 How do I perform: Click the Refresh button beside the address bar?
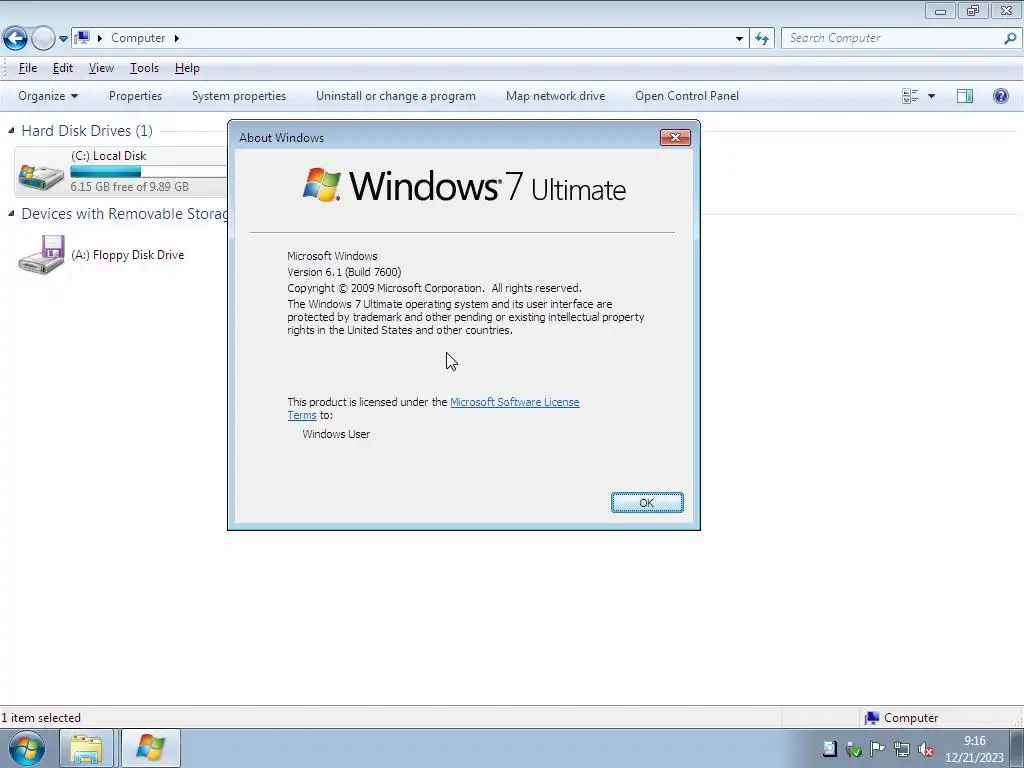click(761, 39)
